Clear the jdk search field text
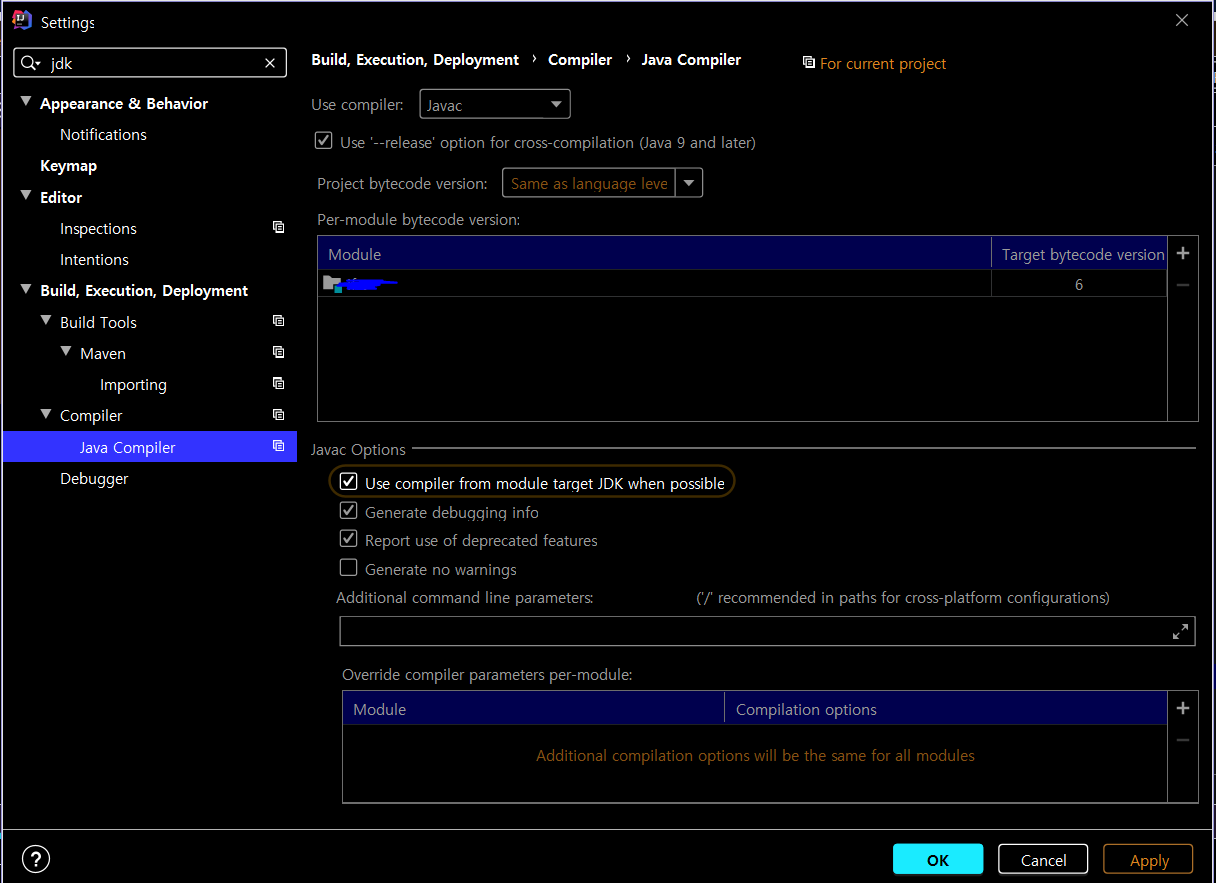This screenshot has height=883, width=1216. [x=270, y=63]
